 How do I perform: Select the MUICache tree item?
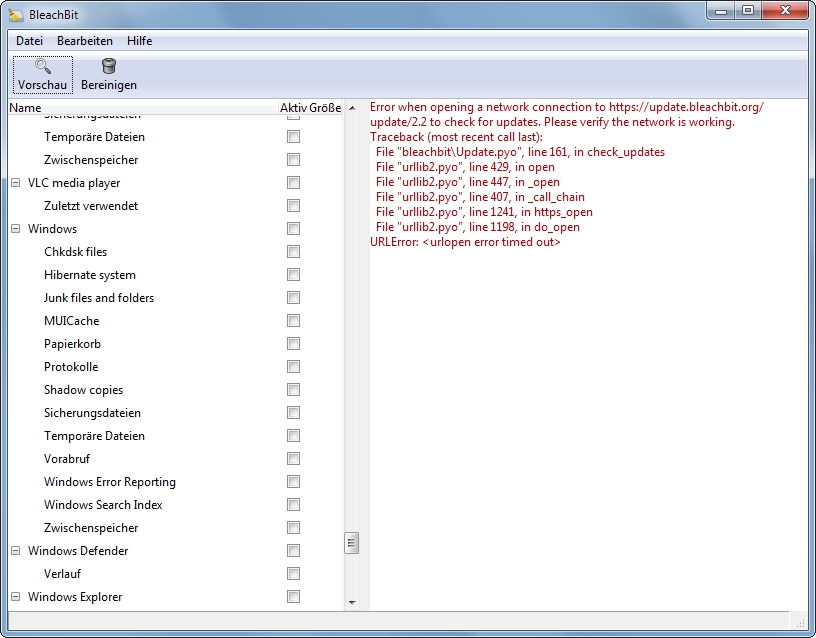pos(71,321)
